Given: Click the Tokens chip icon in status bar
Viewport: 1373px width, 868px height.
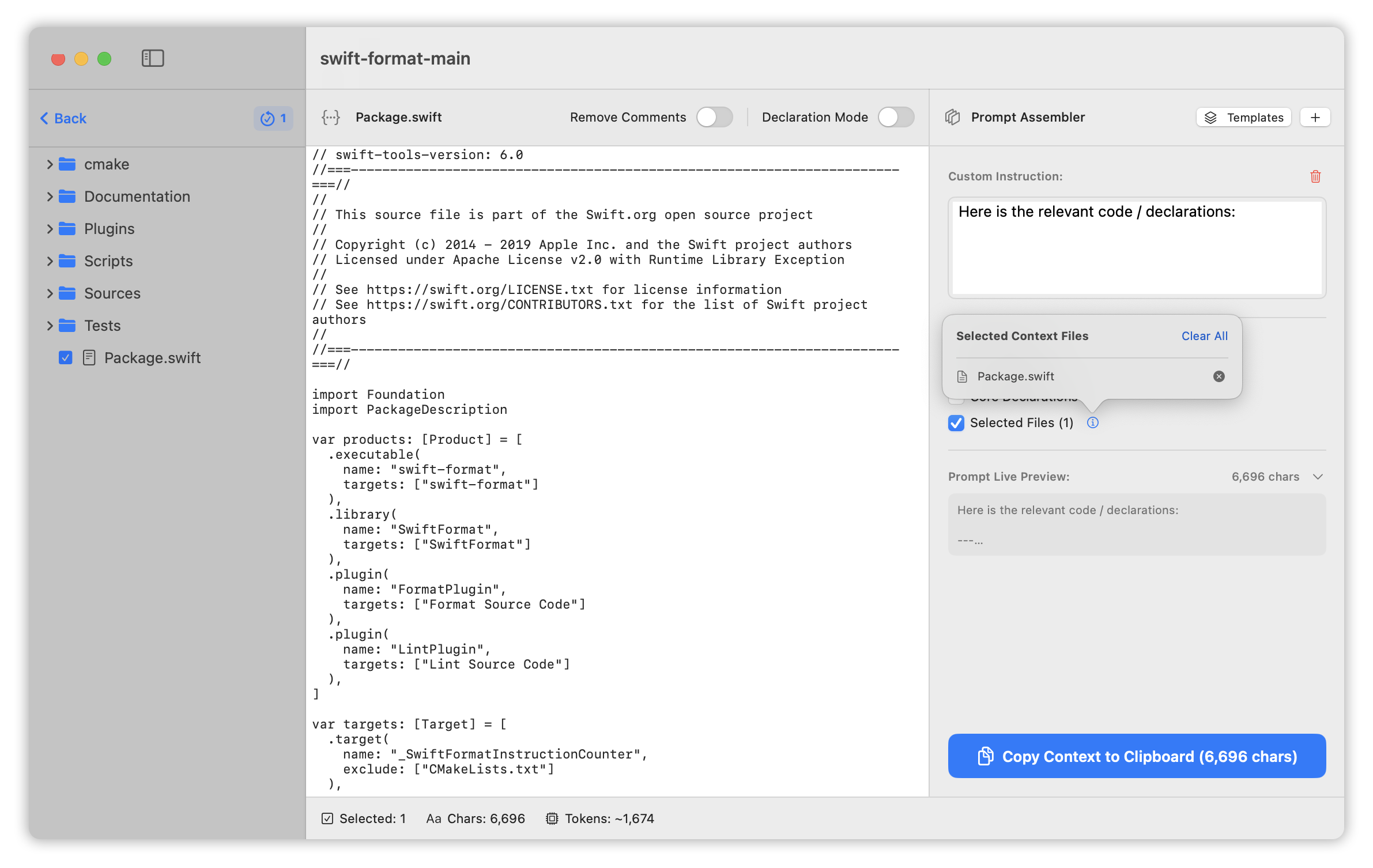Looking at the screenshot, I should [x=552, y=818].
